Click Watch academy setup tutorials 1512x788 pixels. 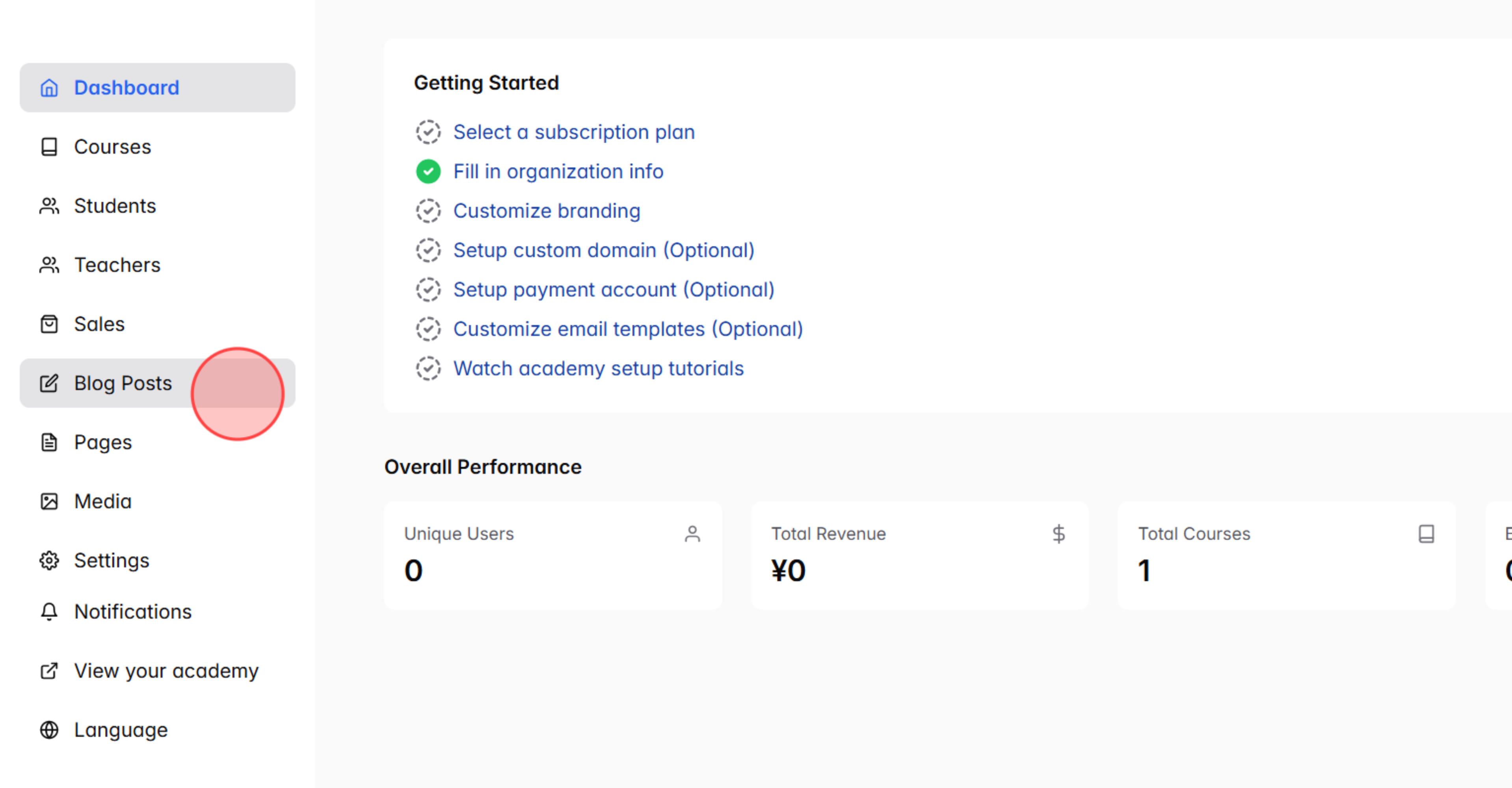[598, 368]
